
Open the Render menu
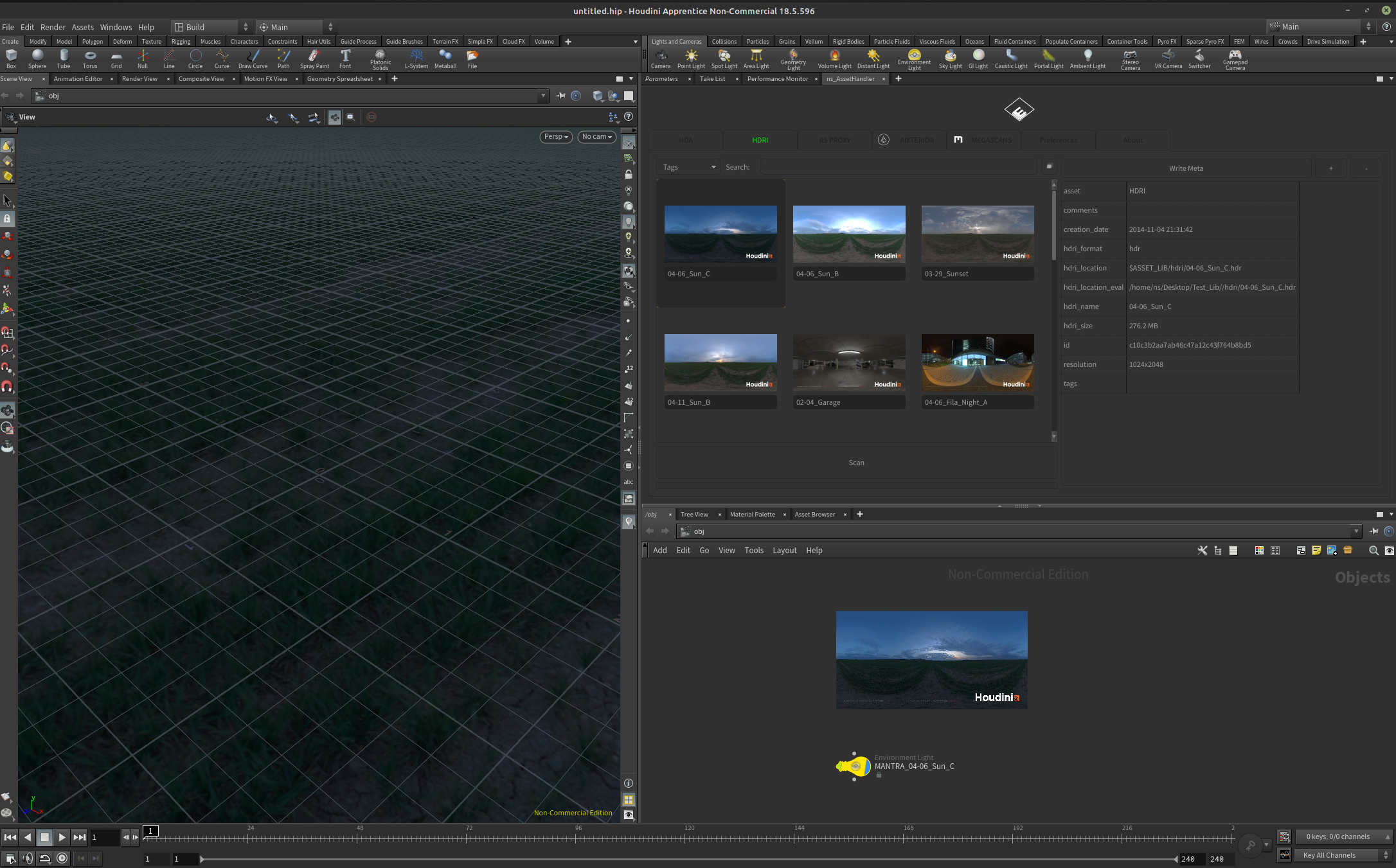click(x=53, y=27)
